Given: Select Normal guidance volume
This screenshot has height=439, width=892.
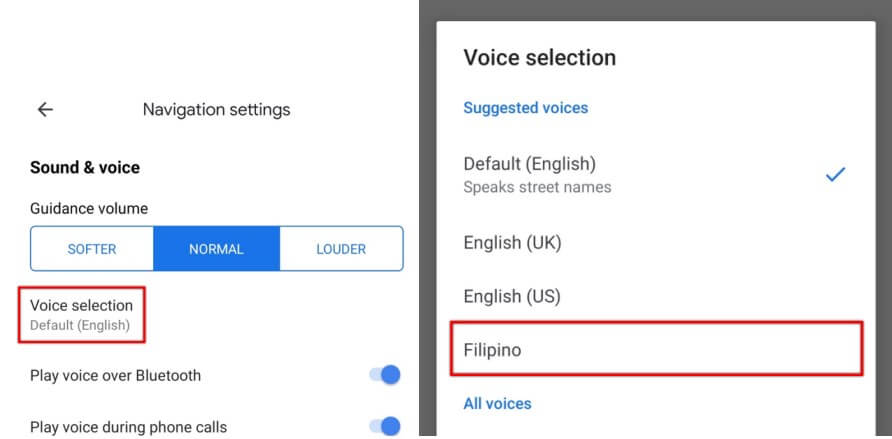Looking at the screenshot, I should pyautogui.click(x=216, y=249).
